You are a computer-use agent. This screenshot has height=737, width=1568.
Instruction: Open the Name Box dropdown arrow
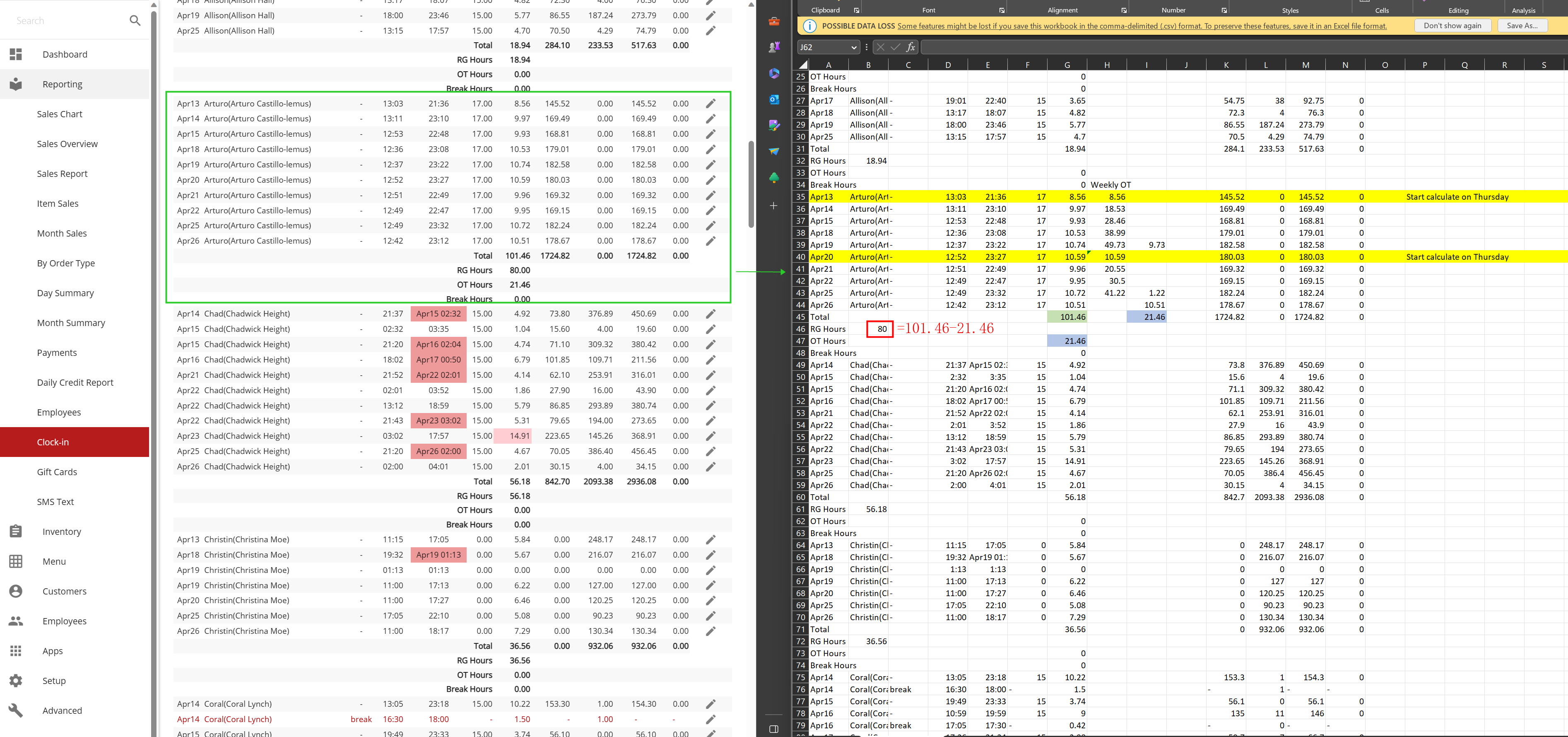point(853,47)
